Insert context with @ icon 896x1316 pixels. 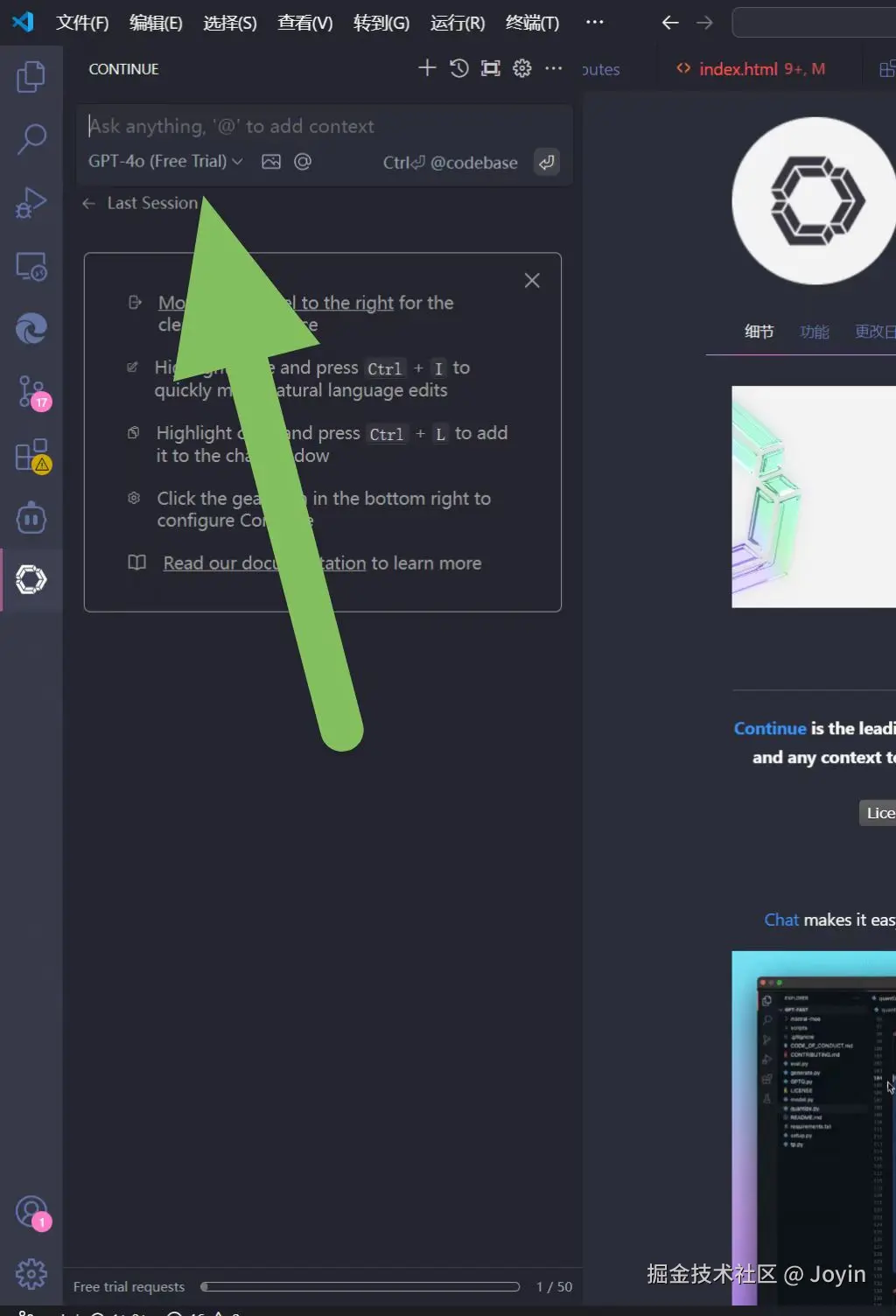[x=303, y=162]
